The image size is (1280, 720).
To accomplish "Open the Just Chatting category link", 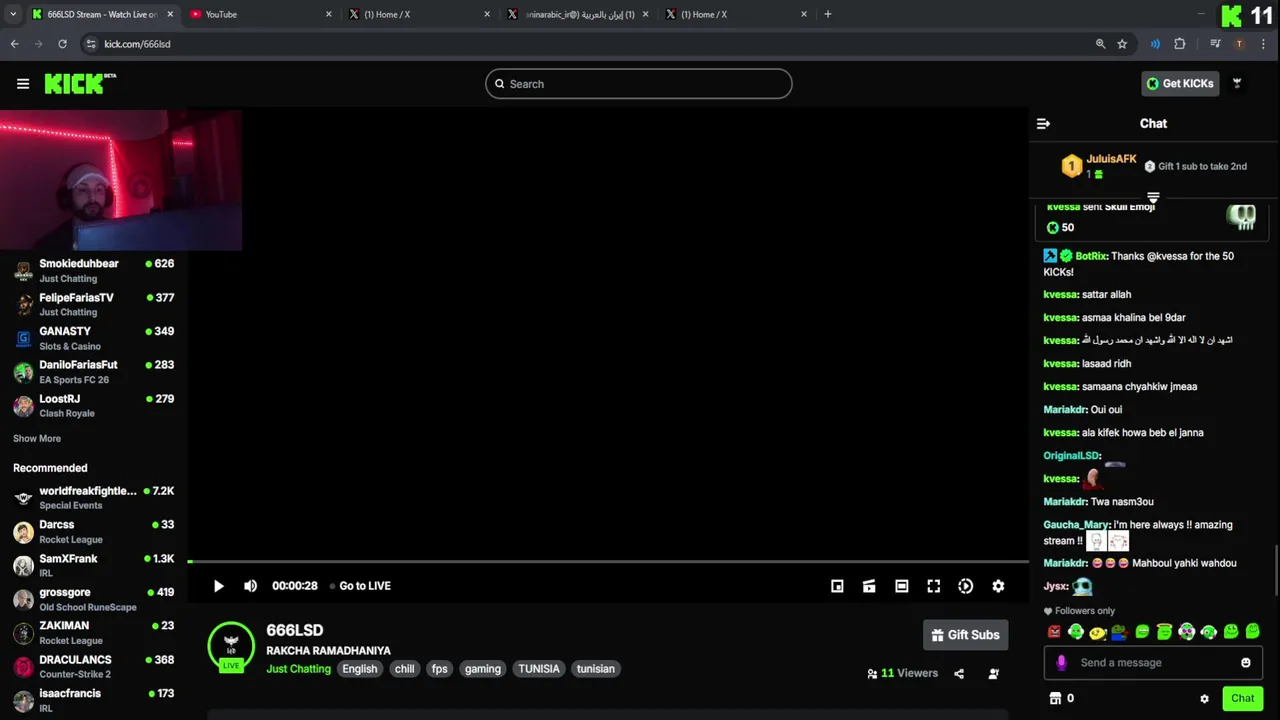I will pyautogui.click(x=298, y=669).
